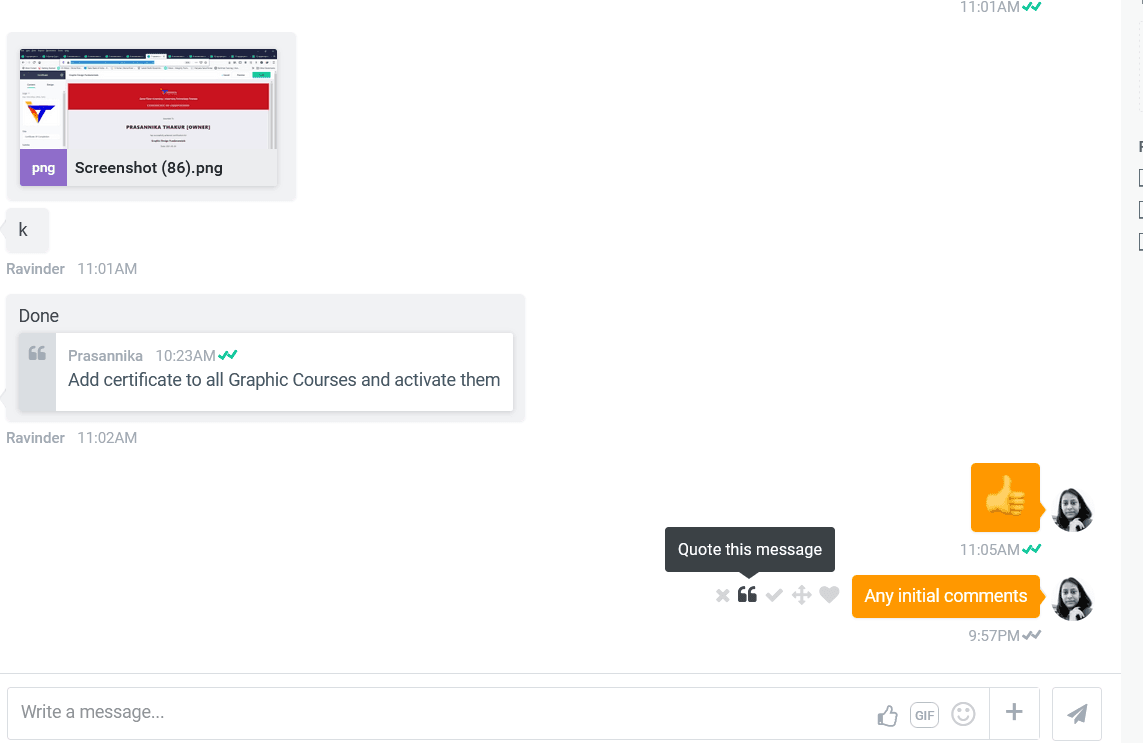This screenshot has width=1143, height=743.
Task: Like the "Any initial comments" message with the heart icon
Action: pyautogui.click(x=829, y=595)
